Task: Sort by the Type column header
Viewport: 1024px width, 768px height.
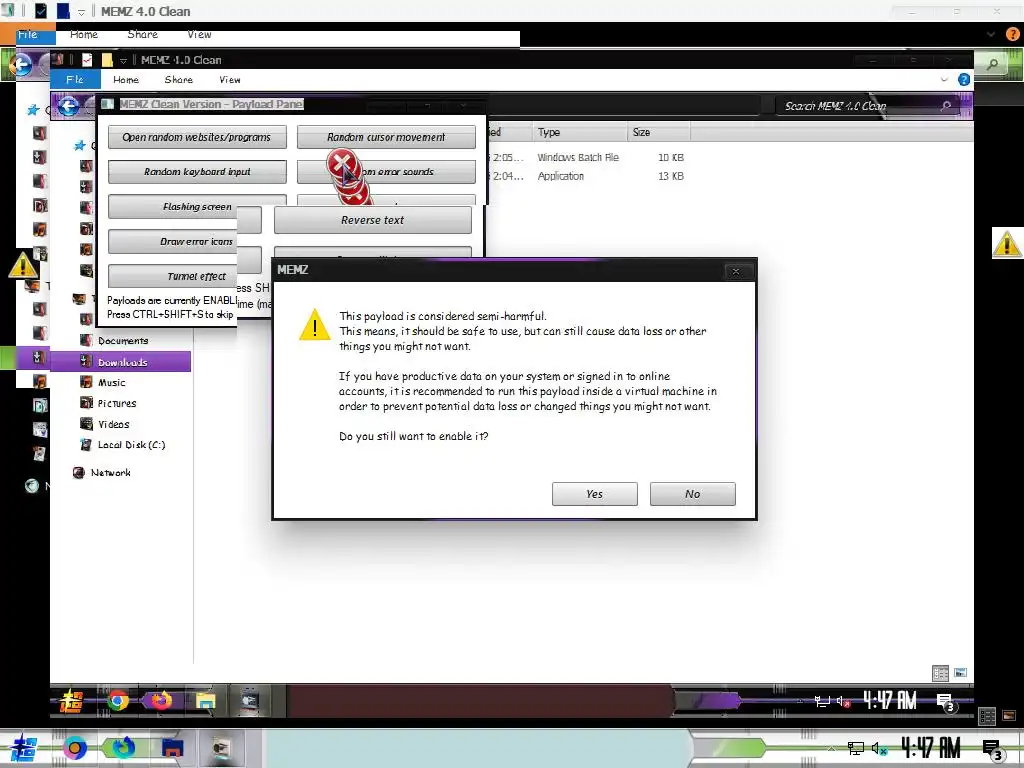Action: click(x=580, y=133)
